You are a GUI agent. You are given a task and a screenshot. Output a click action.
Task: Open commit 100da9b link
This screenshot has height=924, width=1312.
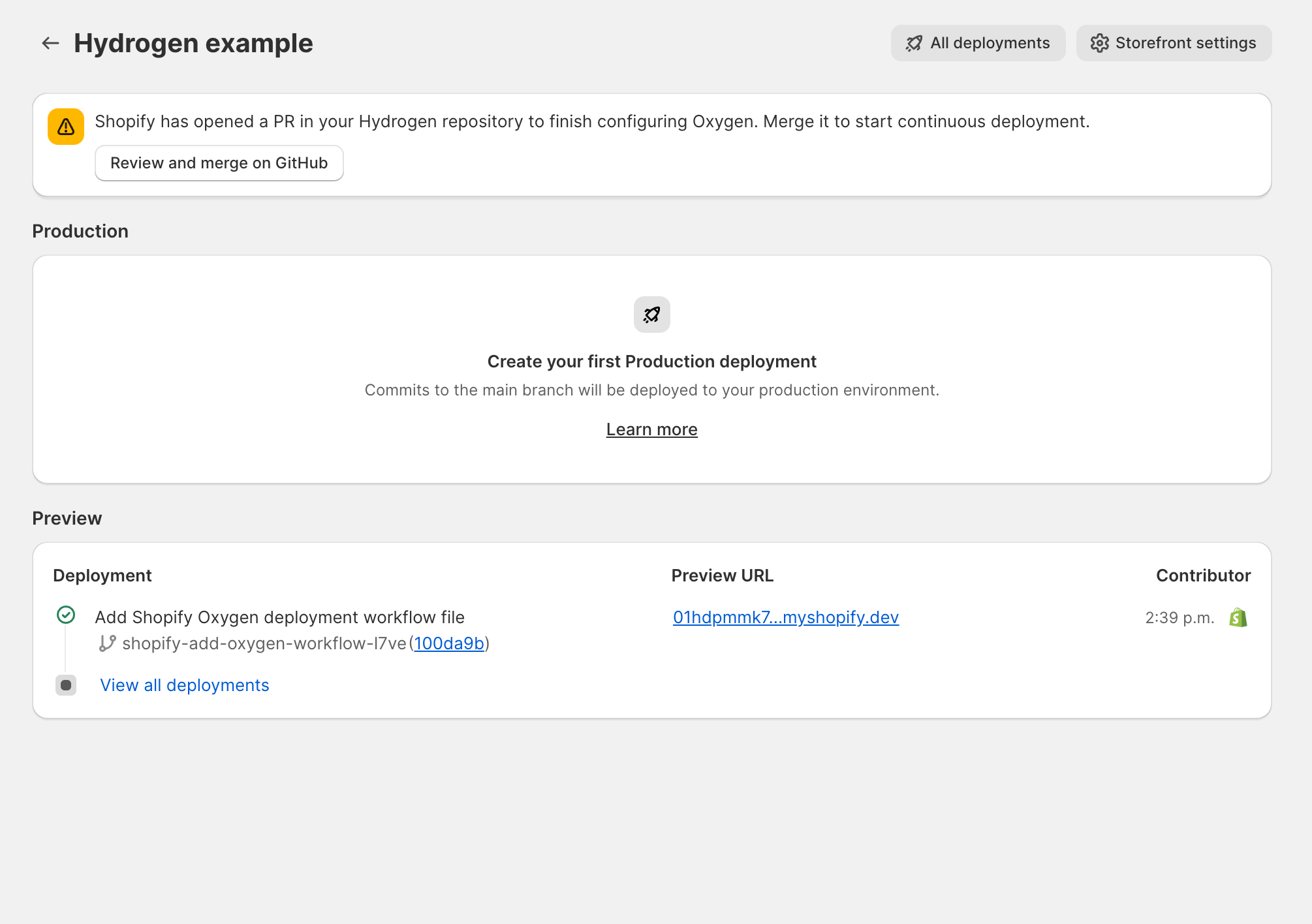pos(449,643)
